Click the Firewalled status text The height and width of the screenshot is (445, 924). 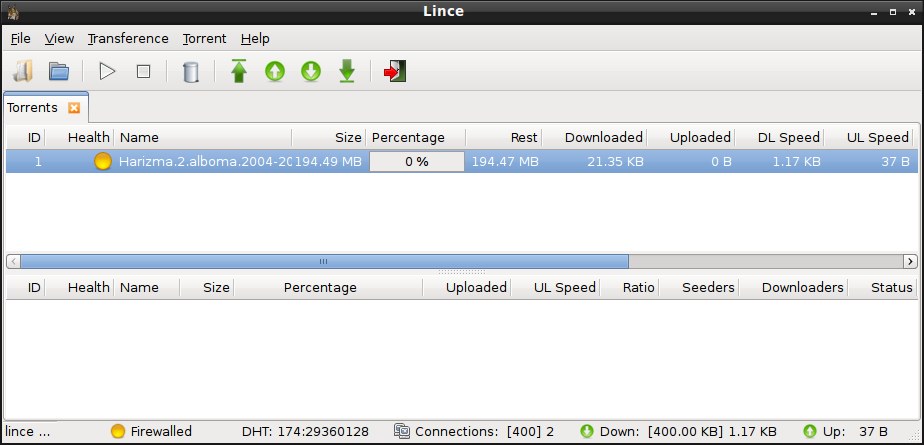point(161,431)
